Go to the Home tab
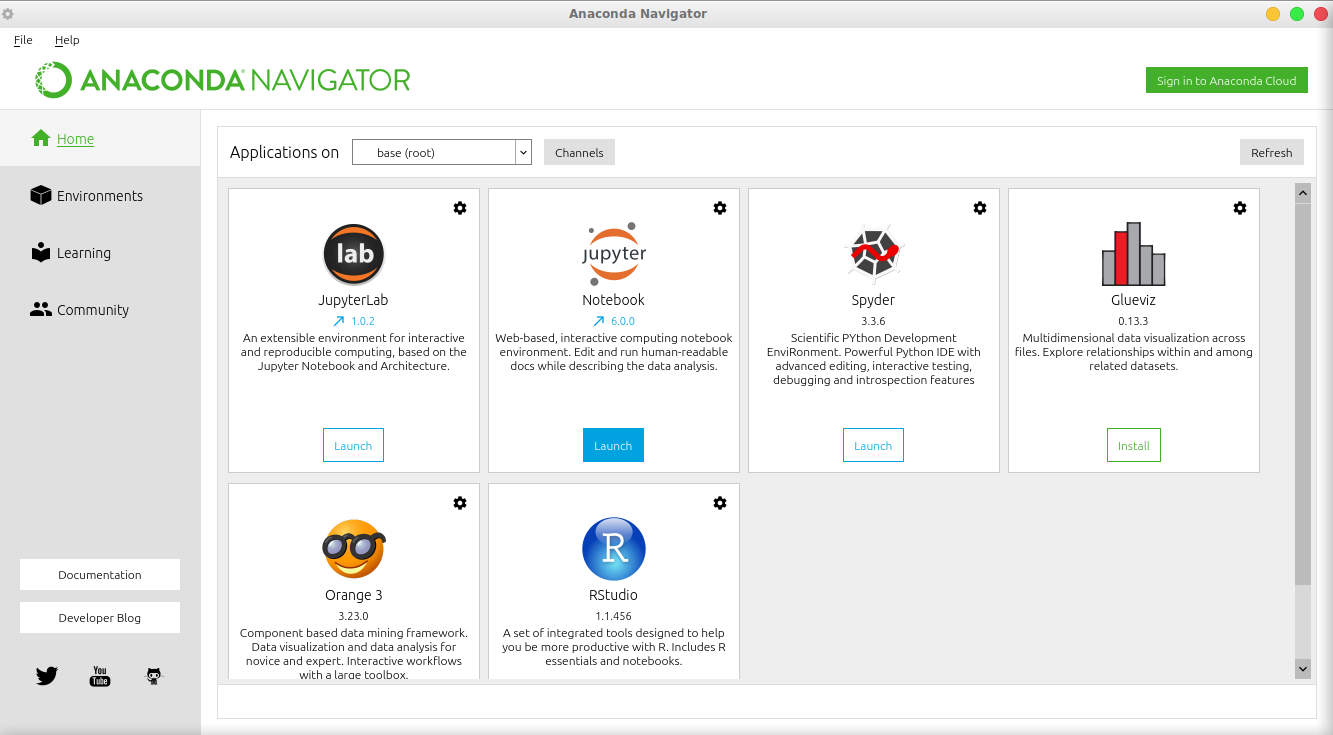The width and height of the screenshot is (1333, 735). [x=100, y=138]
